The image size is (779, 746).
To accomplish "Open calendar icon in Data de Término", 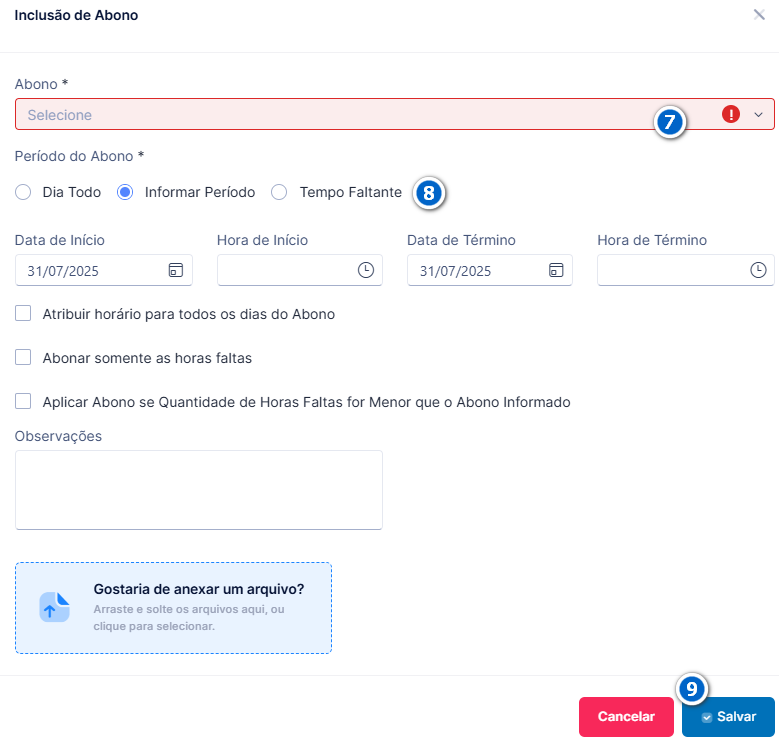I will coord(556,270).
